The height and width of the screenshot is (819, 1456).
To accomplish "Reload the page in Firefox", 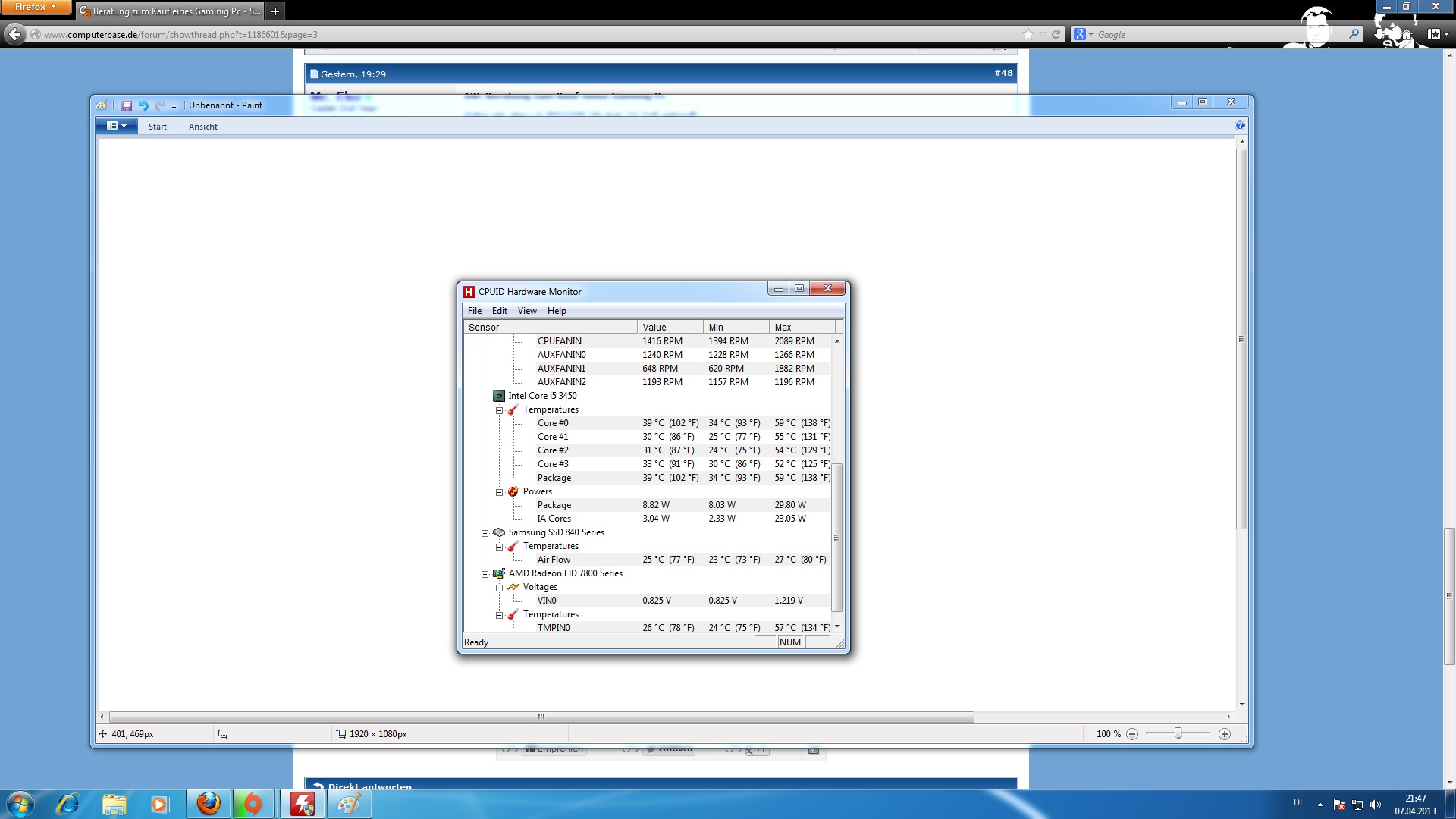I will click(x=1056, y=34).
